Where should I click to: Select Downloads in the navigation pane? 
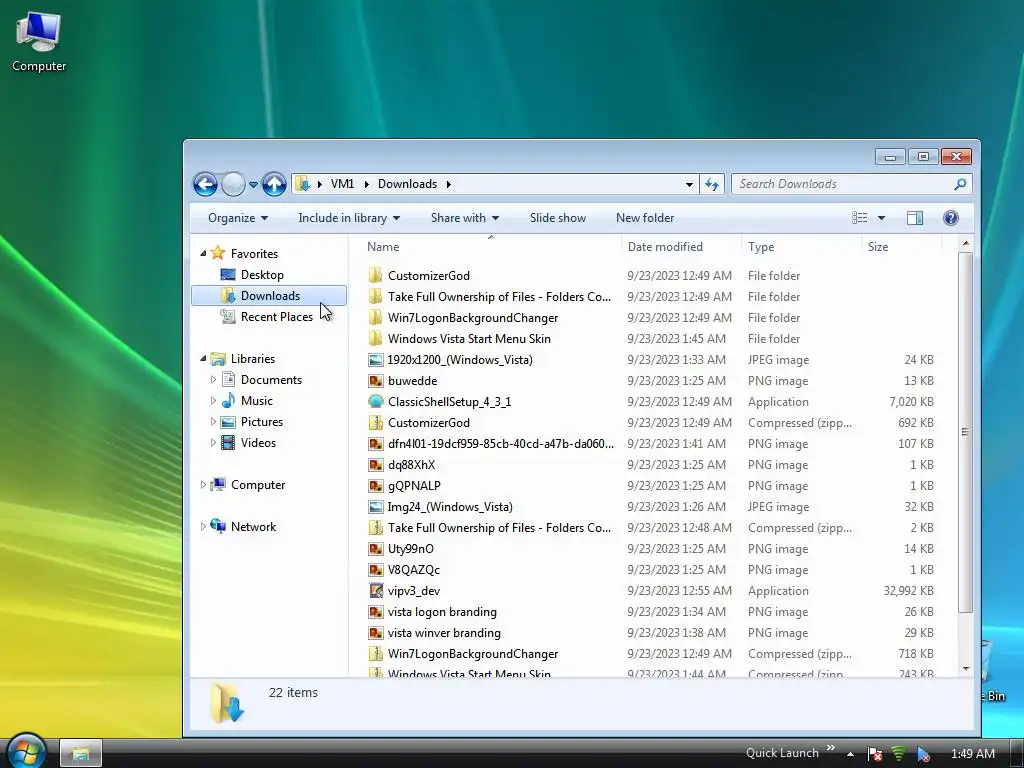coord(269,296)
